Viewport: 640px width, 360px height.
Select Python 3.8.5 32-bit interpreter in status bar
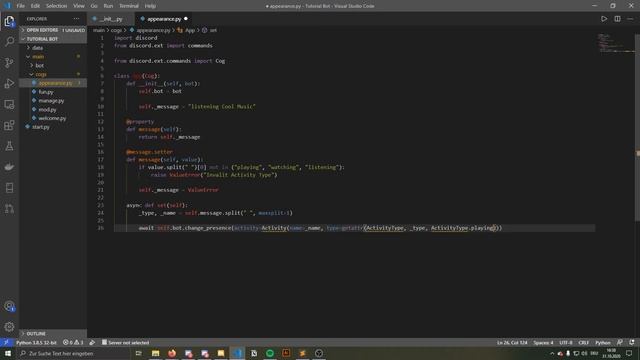tap(36, 342)
